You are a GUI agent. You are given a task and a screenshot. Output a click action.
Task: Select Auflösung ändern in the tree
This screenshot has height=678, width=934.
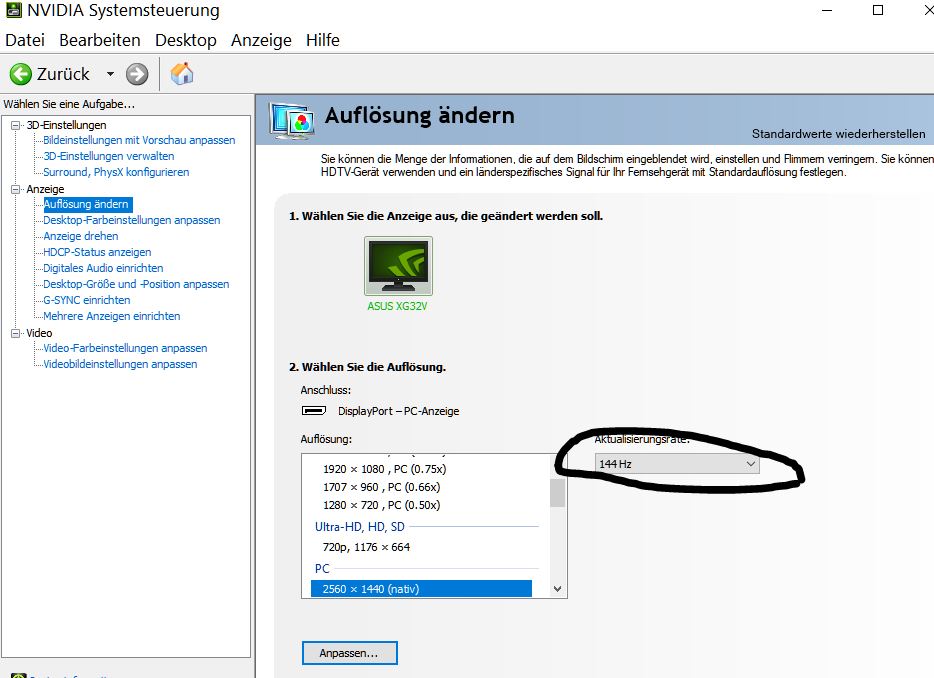pos(87,204)
